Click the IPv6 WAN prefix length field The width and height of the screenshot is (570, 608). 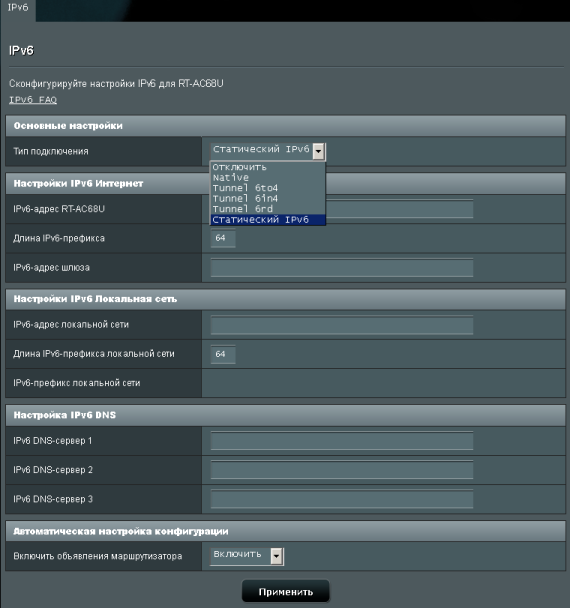coord(223,238)
